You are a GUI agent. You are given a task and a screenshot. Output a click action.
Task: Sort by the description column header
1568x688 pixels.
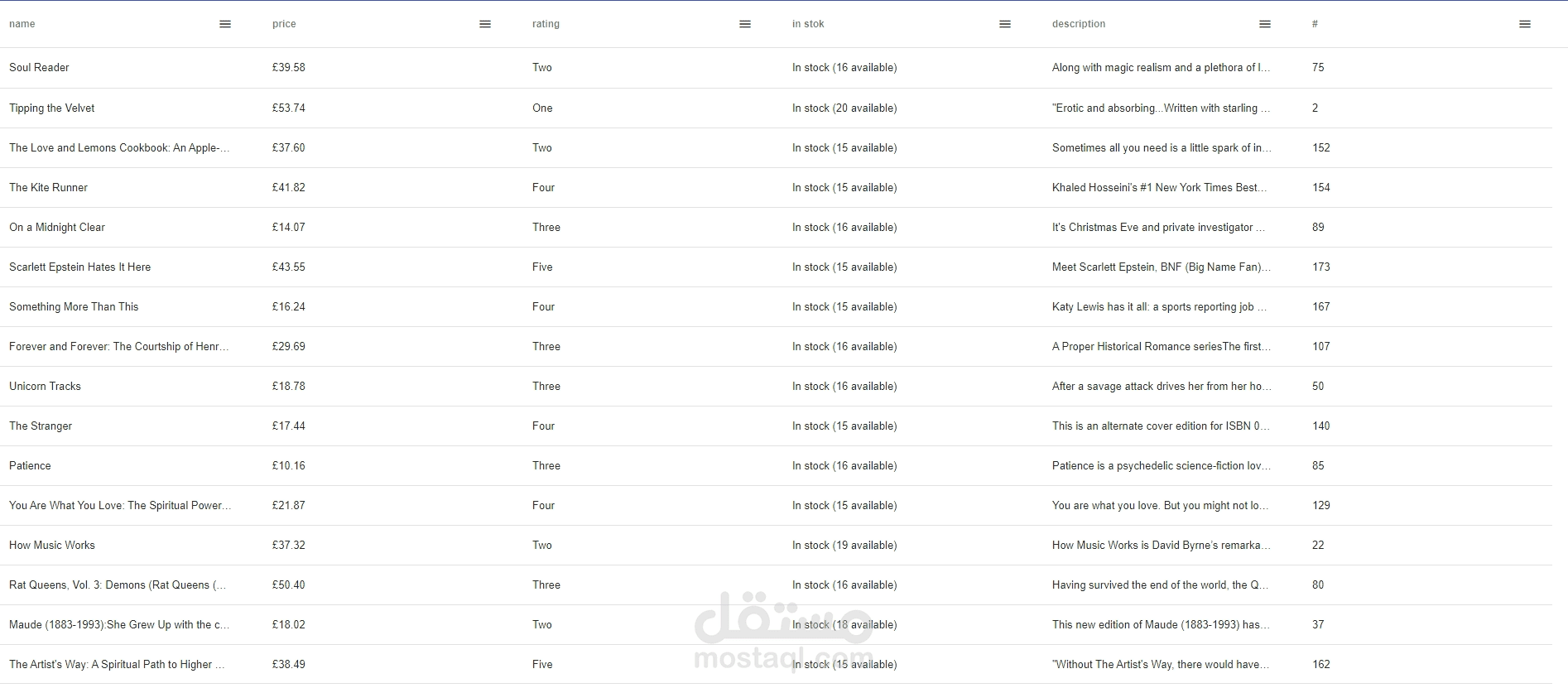(x=1079, y=24)
